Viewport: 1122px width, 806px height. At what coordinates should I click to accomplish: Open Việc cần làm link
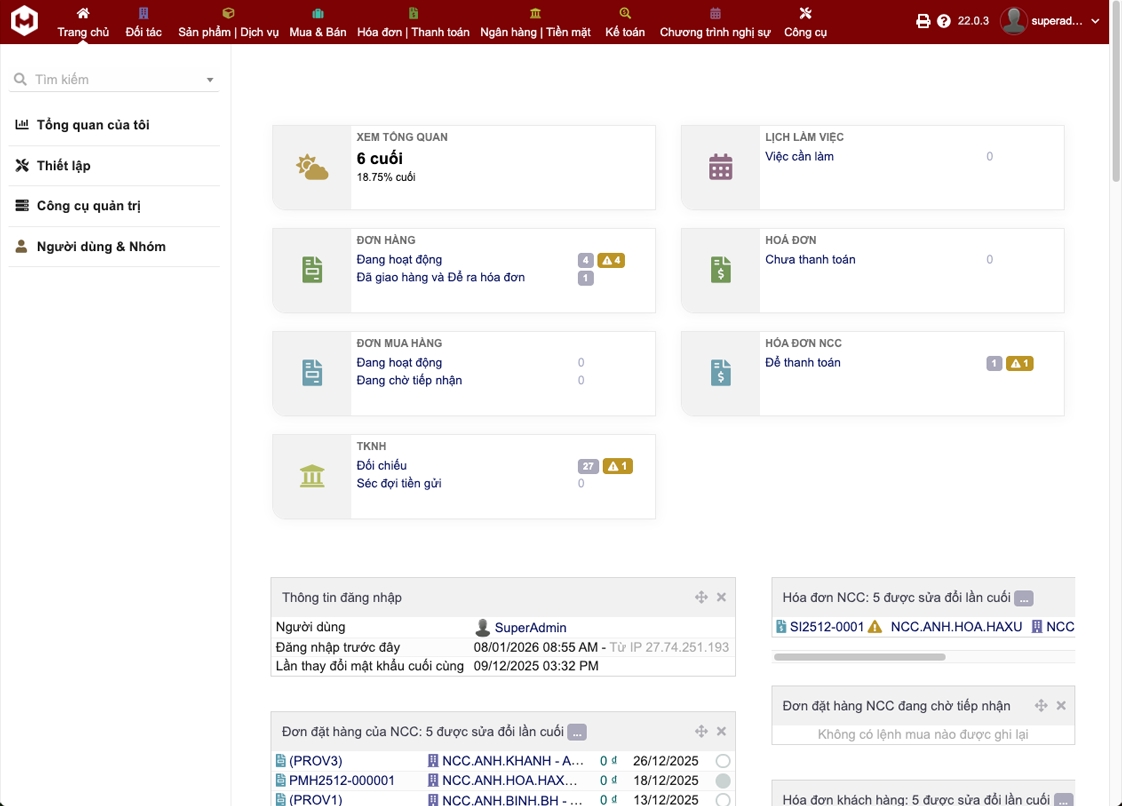pyautogui.click(x=799, y=156)
